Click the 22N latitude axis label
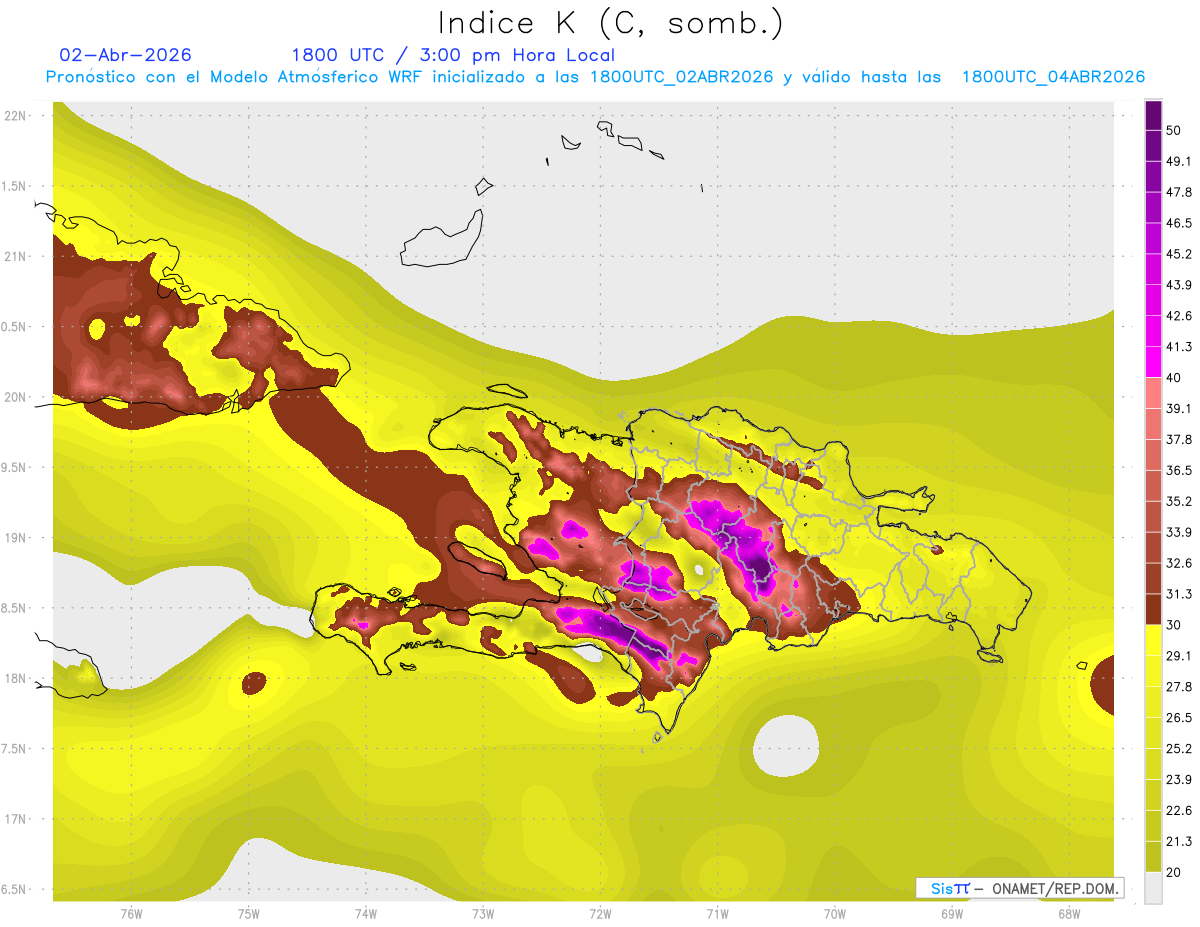The height and width of the screenshot is (927, 1200). click(x=16, y=116)
